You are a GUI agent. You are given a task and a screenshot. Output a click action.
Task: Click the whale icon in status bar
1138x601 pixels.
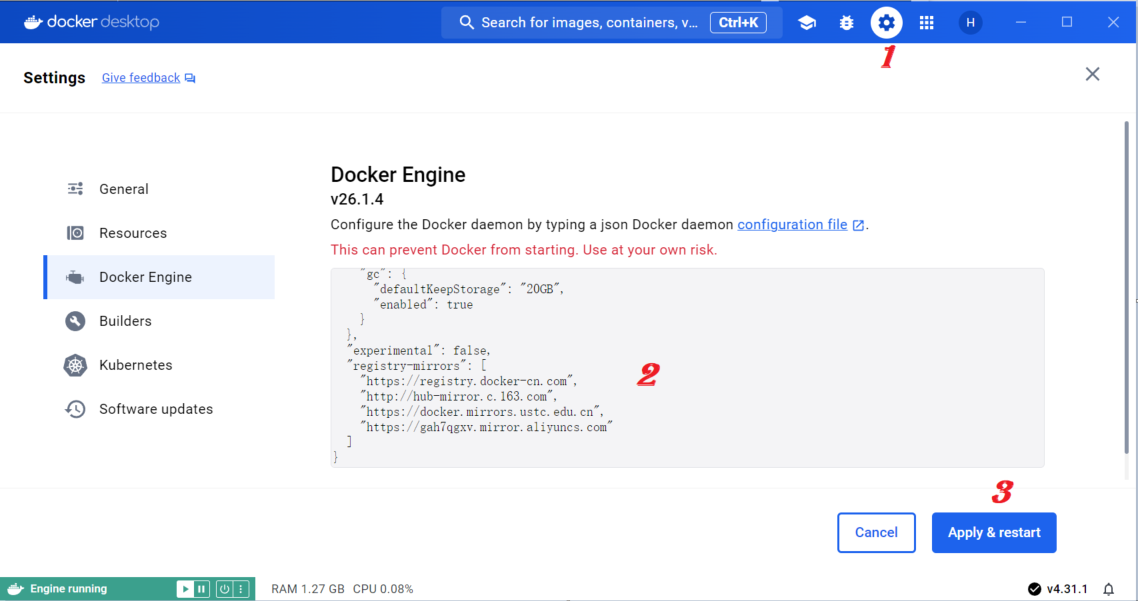pyautogui.click(x=15, y=589)
